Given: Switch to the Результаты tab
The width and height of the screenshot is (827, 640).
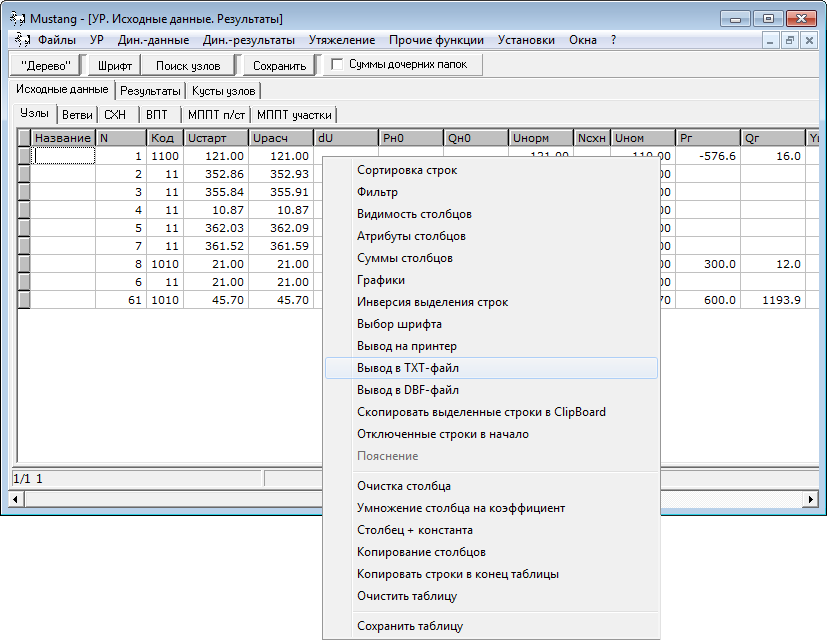Looking at the screenshot, I should click(x=150, y=88).
